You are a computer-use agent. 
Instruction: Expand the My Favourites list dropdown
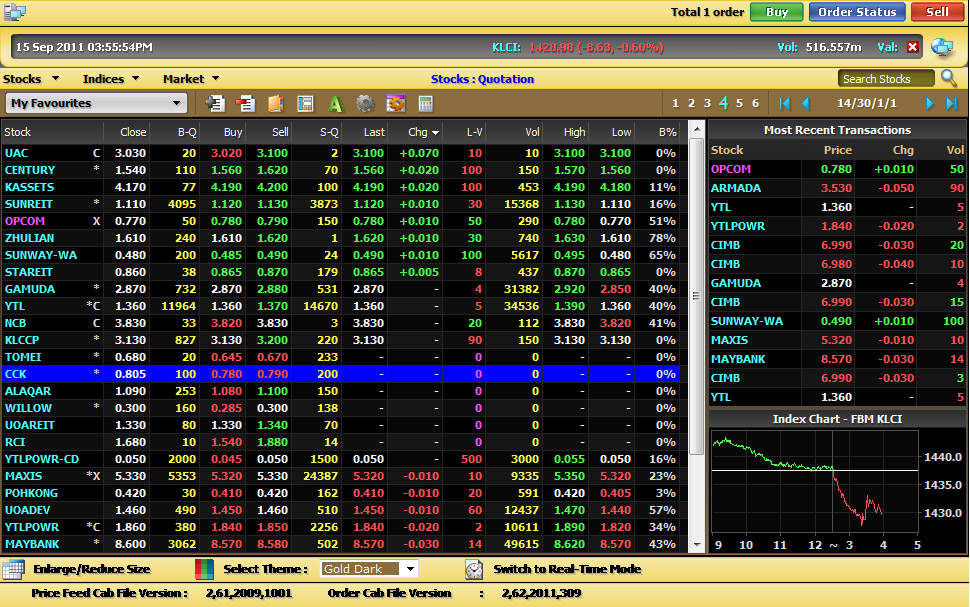[x=96, y=103]
